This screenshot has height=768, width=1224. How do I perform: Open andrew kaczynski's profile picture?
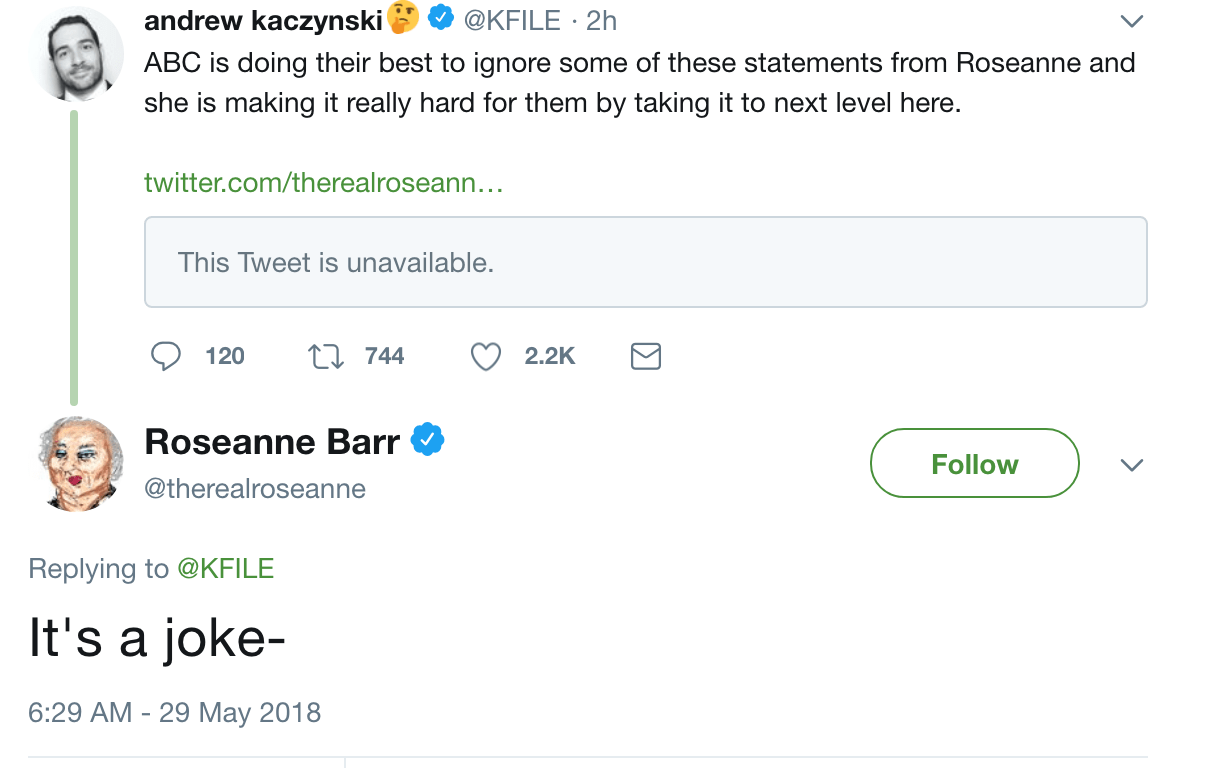click(80, 55)
